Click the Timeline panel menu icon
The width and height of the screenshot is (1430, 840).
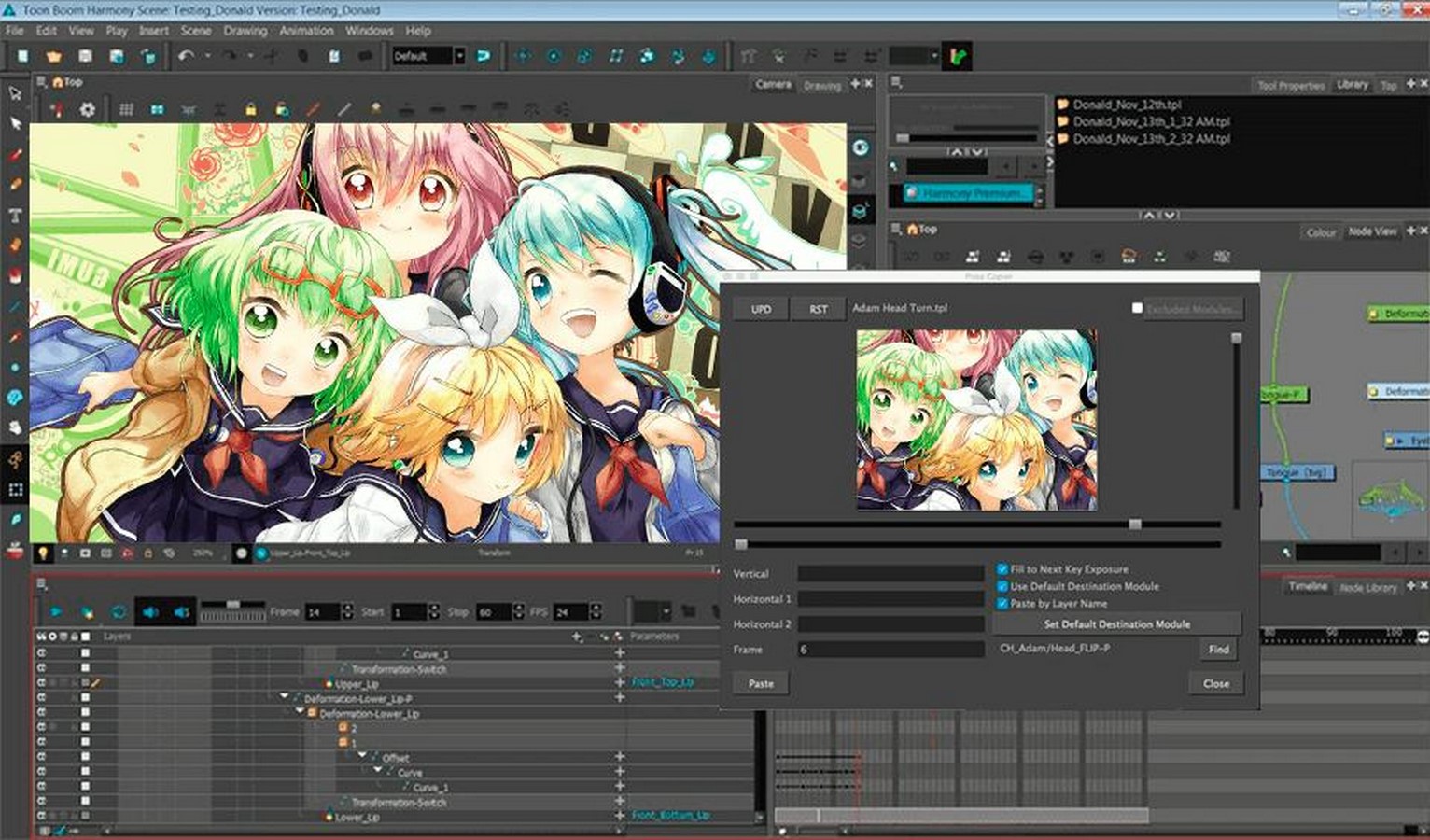point(42,584)
